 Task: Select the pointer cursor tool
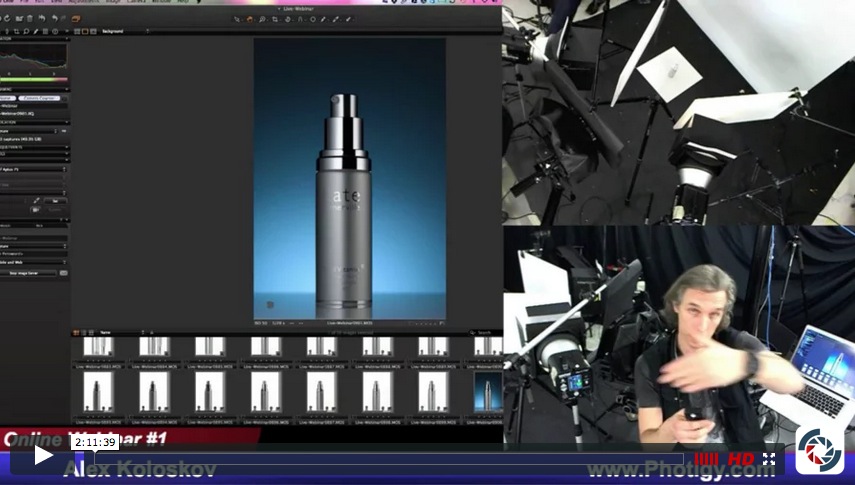pyautogui.click(x=237, y=19)
